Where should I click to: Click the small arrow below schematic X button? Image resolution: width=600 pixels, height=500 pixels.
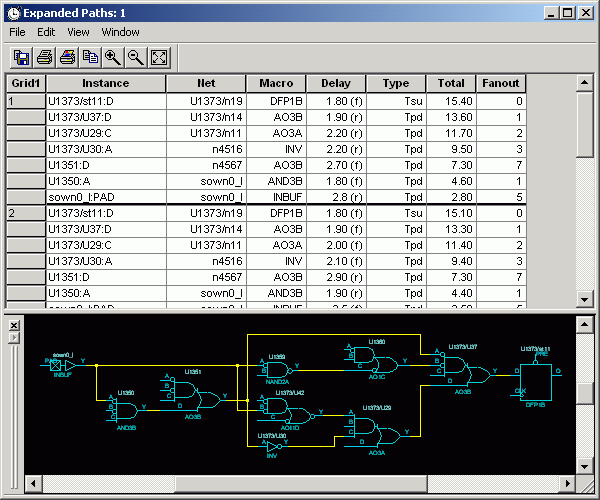coord(14,338)
